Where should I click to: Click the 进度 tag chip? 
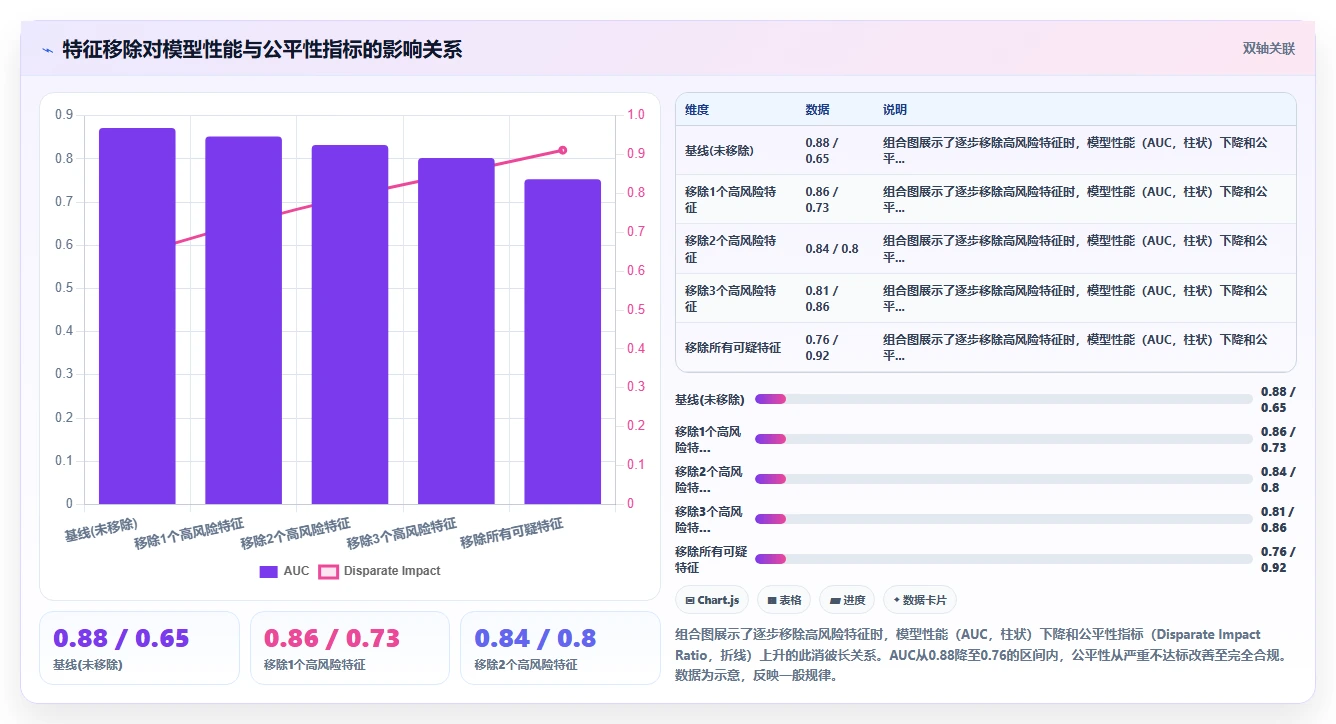point(847,600)
